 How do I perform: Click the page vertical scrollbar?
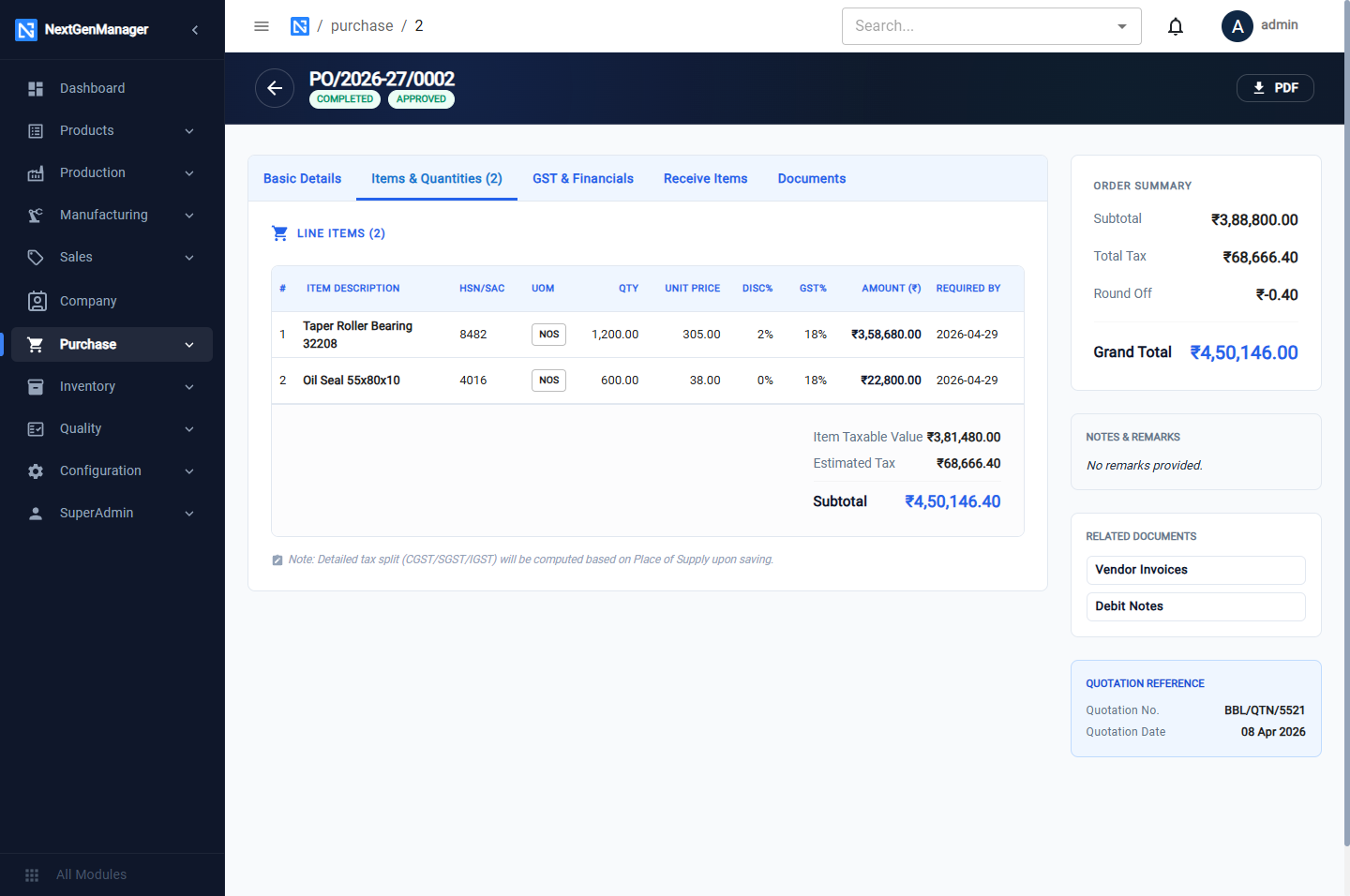tap(1346, 422)
